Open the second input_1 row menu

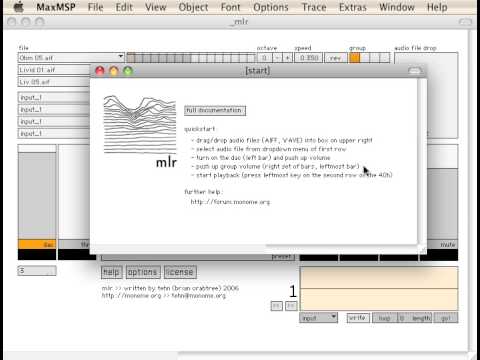(54, 110)
